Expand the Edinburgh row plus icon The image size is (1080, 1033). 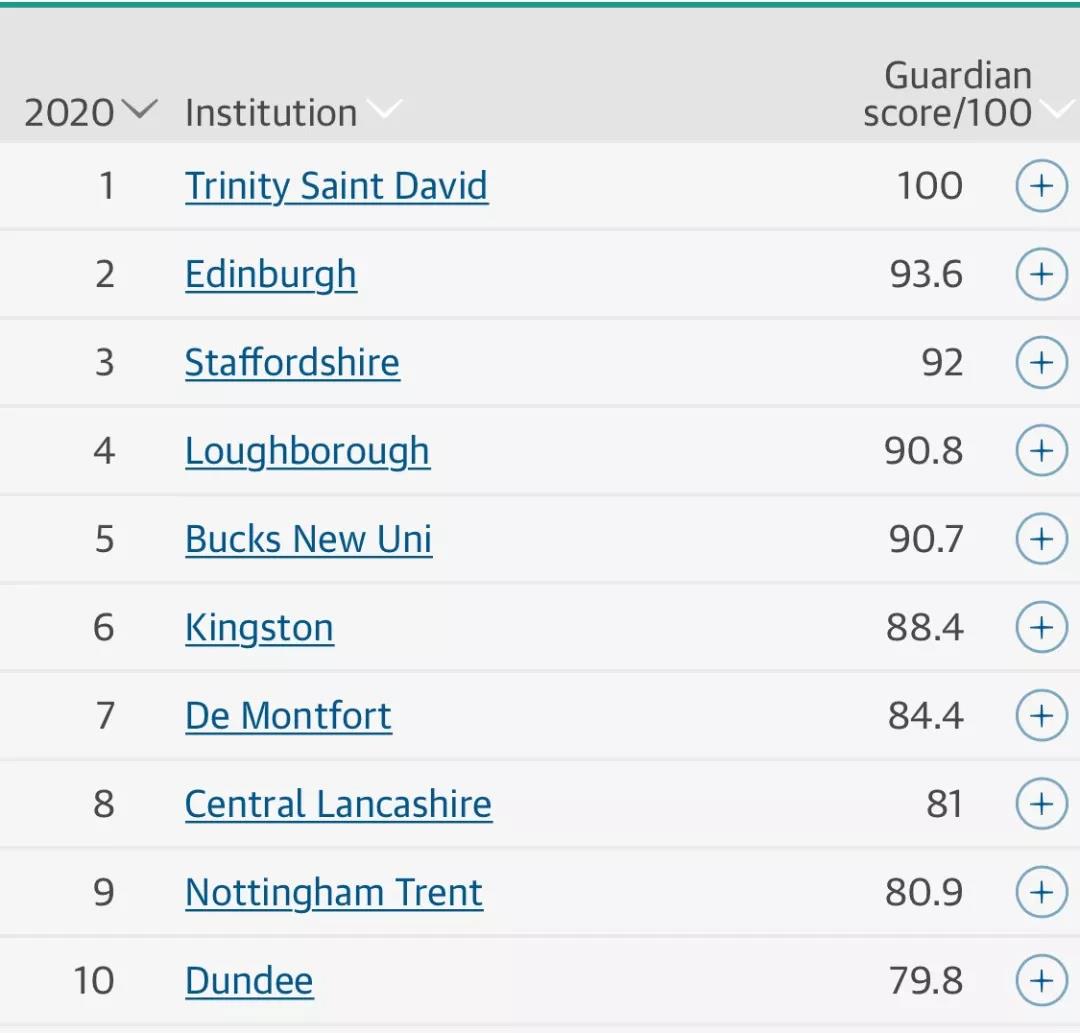point(1041,274)
